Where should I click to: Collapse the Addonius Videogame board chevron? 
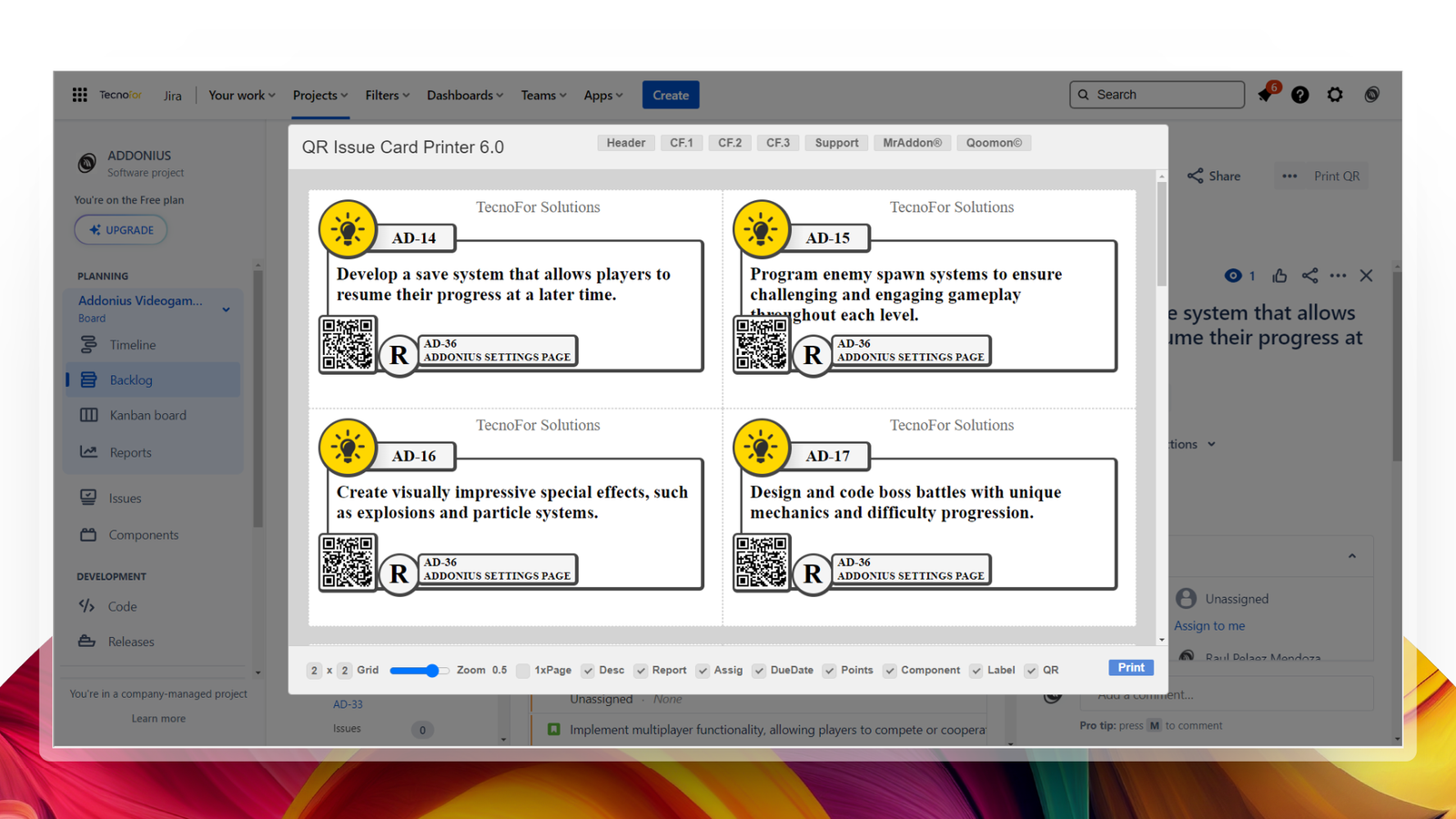[226, 309]
